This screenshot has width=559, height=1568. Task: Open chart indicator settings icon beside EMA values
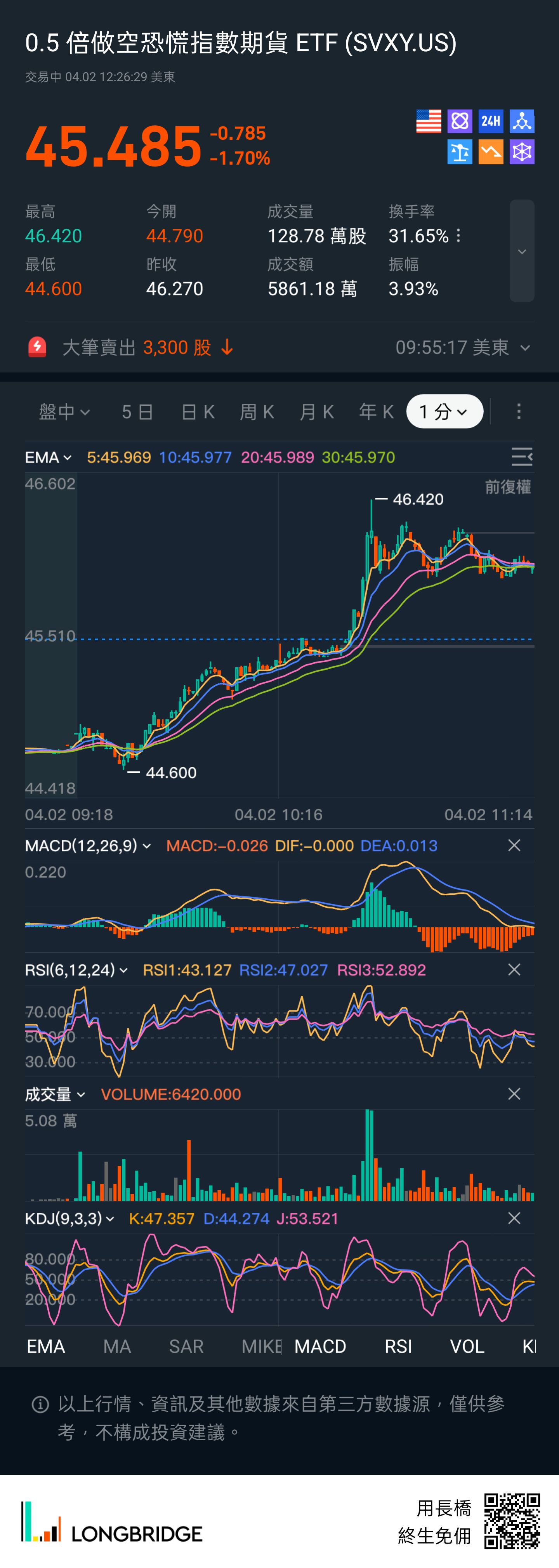(521, 457)
